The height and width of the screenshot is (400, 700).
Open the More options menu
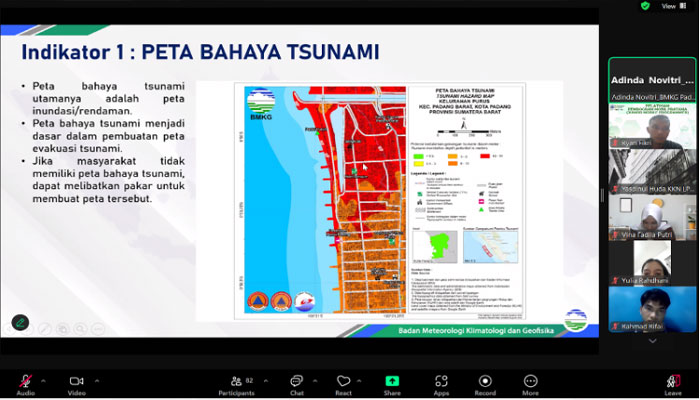tap(530, 383)
